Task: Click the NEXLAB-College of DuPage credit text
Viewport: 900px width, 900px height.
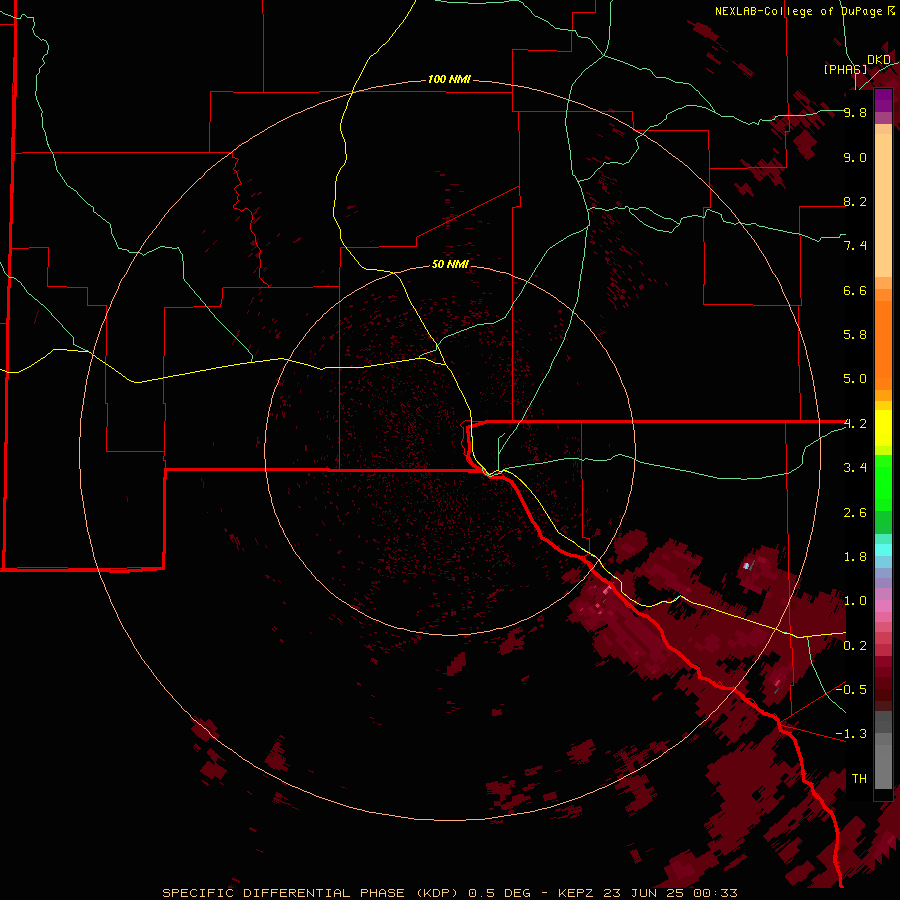Action: click(x=804, y=11)
